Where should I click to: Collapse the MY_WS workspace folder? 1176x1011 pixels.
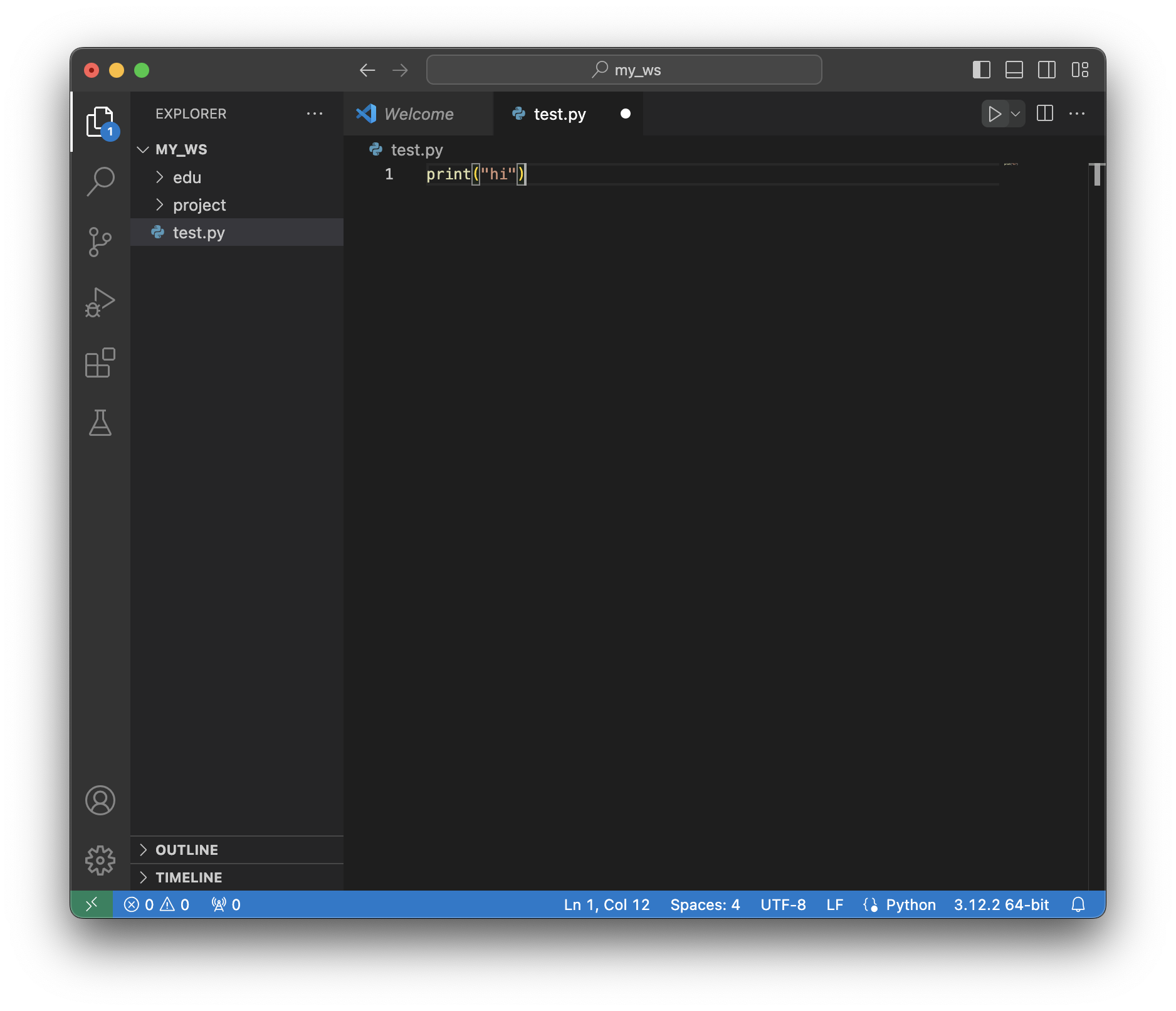coord(237,149)
